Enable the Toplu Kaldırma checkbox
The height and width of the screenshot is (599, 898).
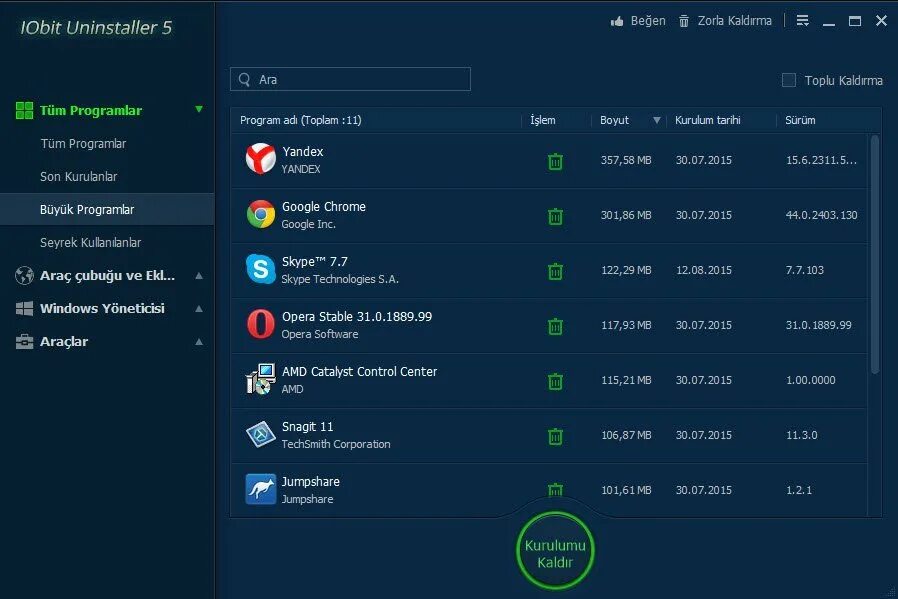[x=789, y=80]
